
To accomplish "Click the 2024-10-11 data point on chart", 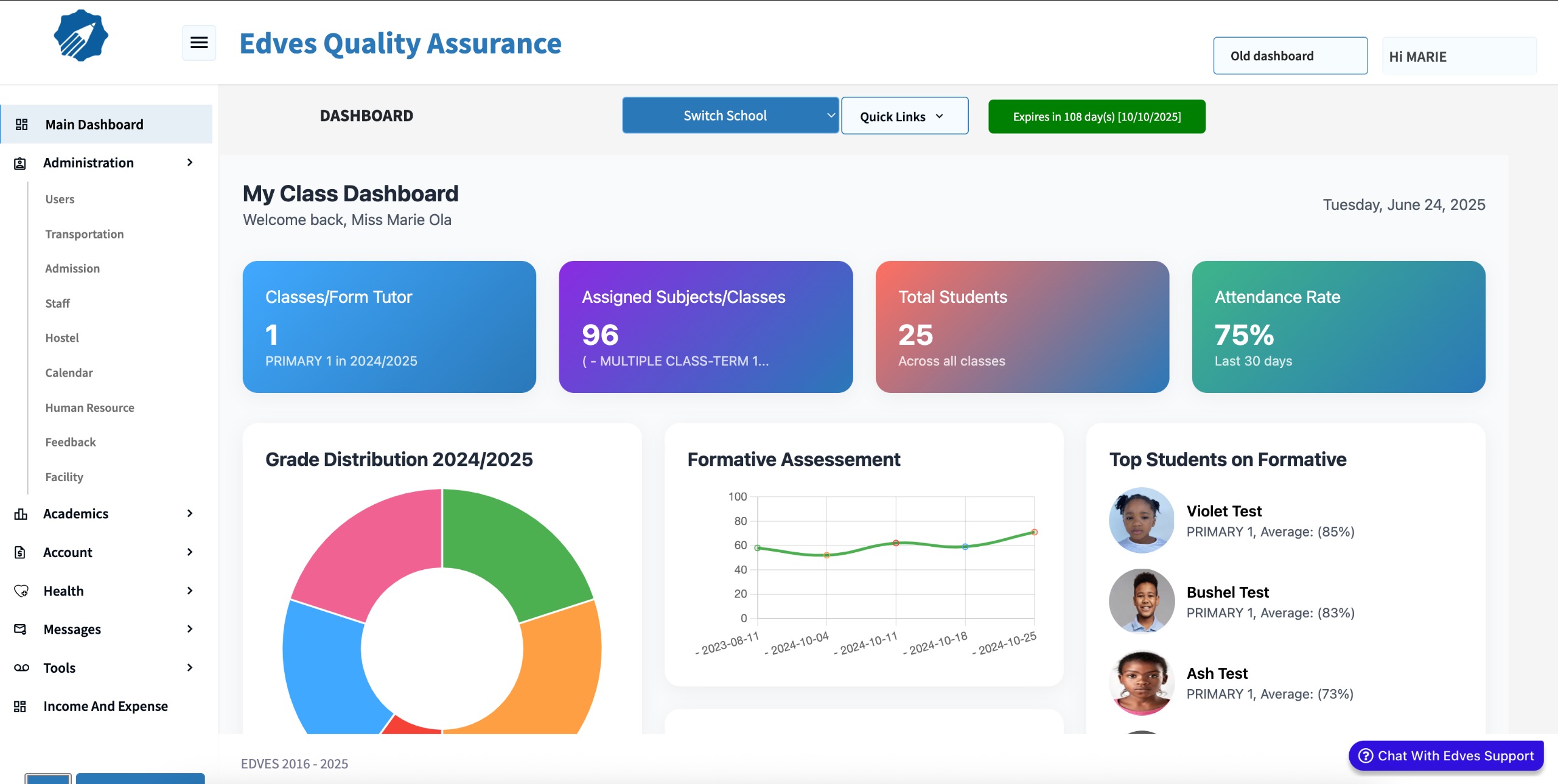I will 896,543.
